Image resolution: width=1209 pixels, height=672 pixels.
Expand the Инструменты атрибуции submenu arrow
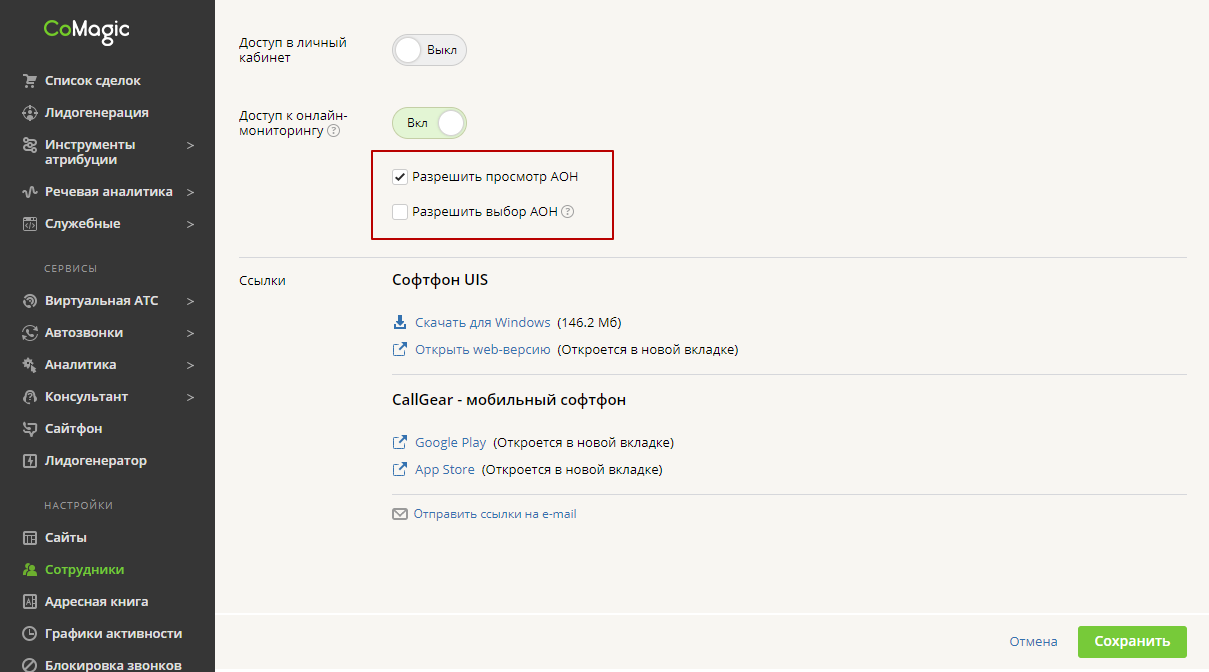pyautogui.click(x=190, y=145)
